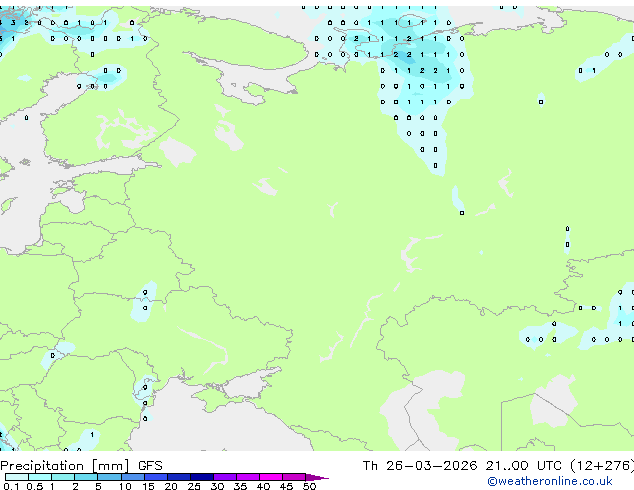Click the "25" legend scale label
Viewport: 634px width, 490px height.
(x=194, y=486)
